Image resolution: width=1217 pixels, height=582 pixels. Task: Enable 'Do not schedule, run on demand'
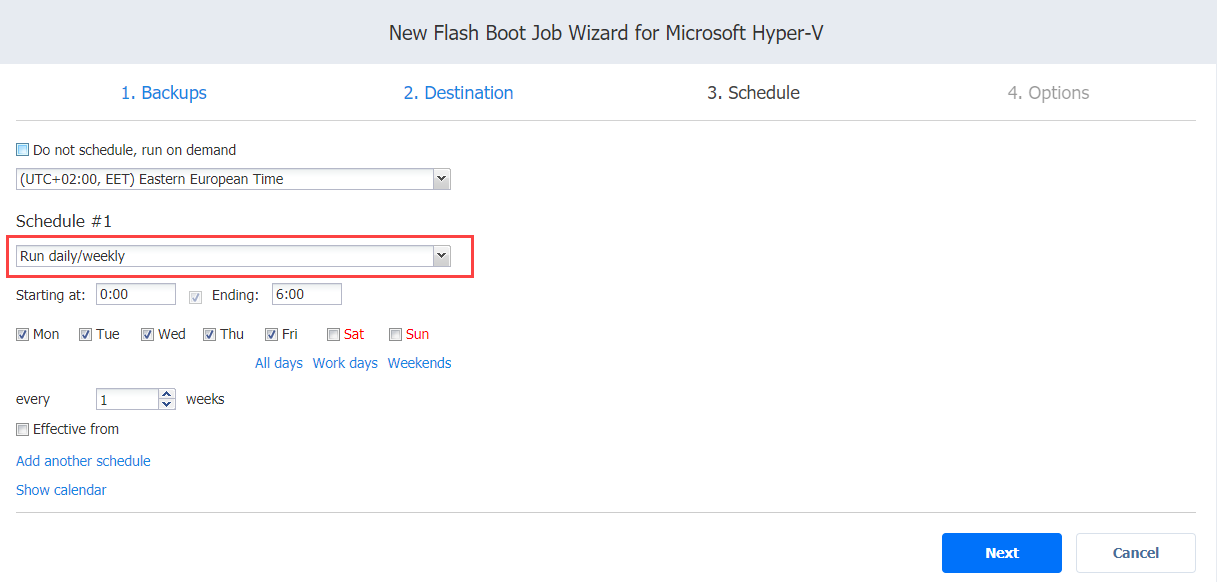click(x=23, y=151)
